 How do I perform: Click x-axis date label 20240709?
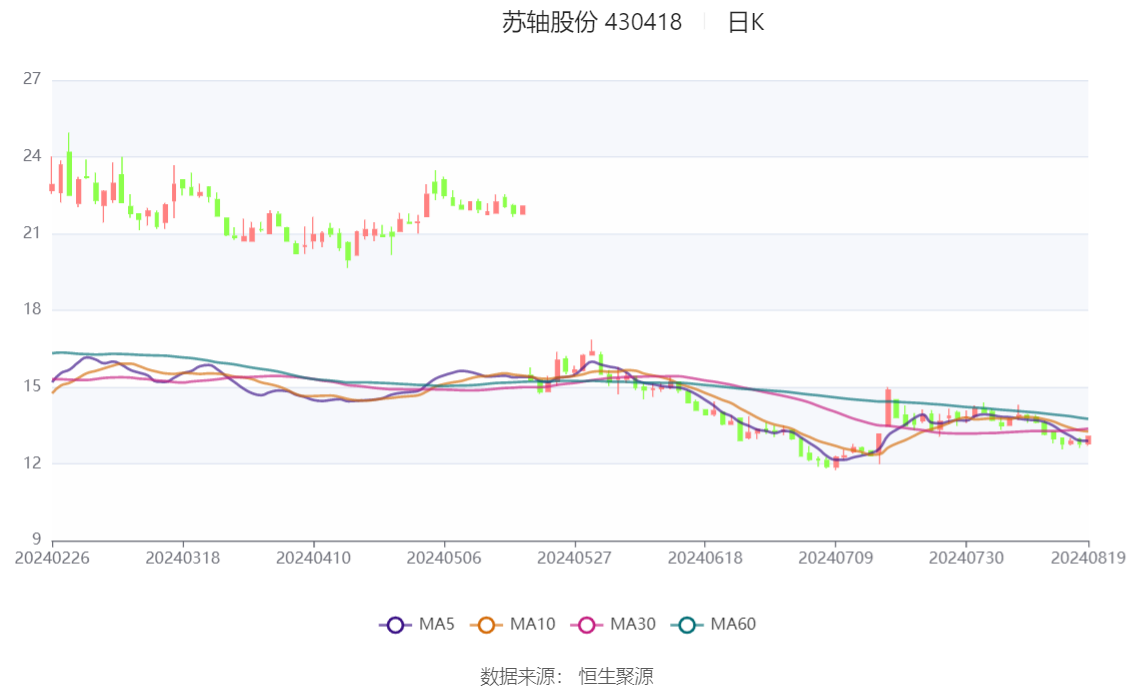(x=835, y=558)
